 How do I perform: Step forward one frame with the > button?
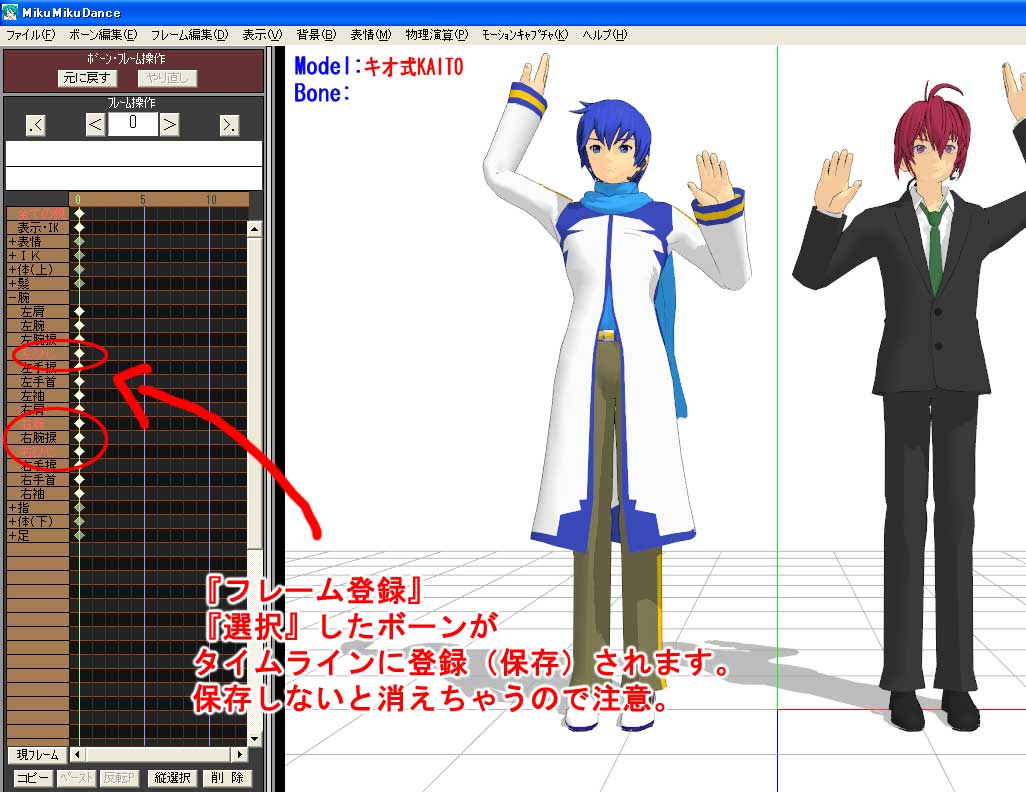(x=169, y=124)
